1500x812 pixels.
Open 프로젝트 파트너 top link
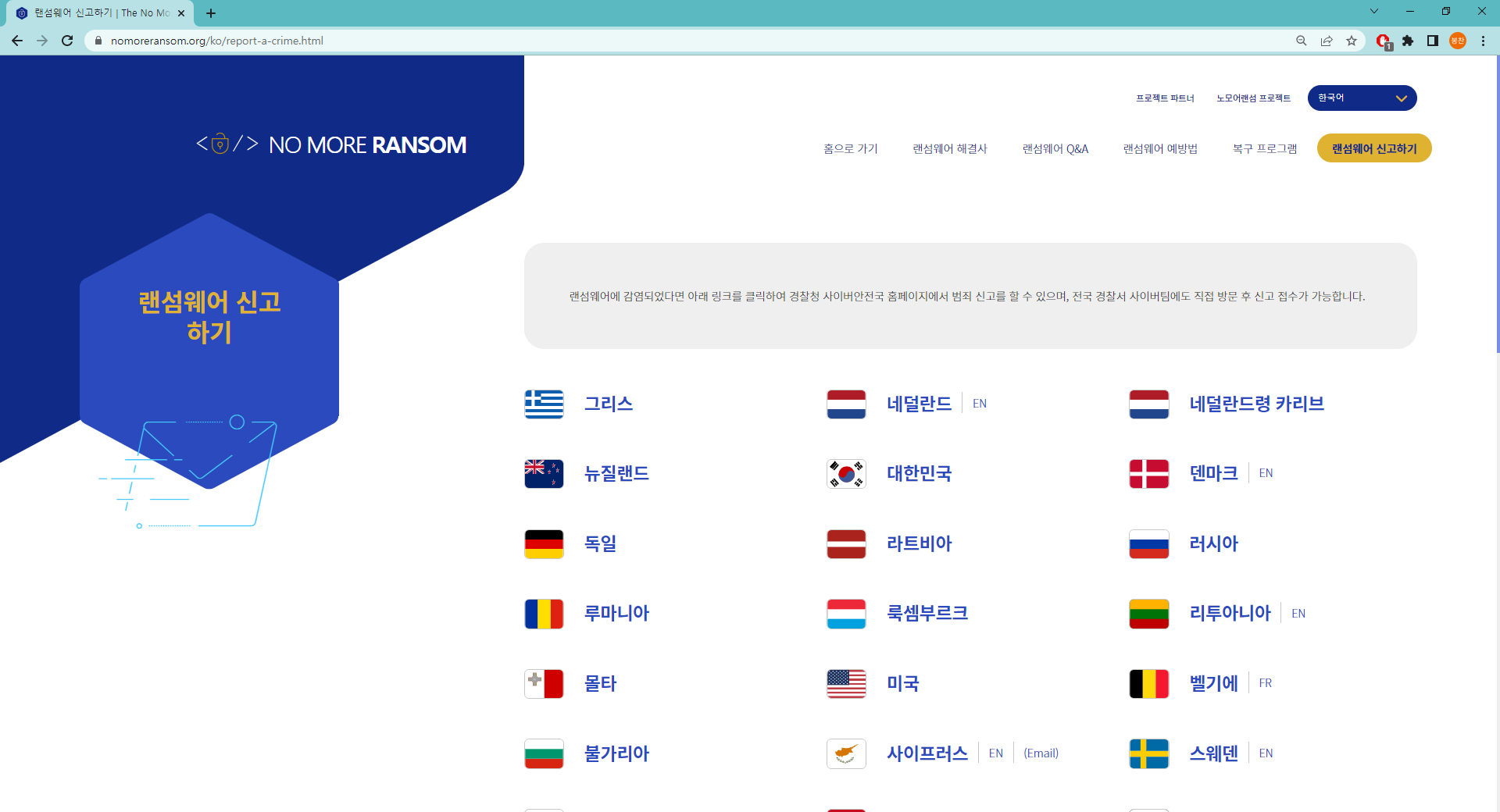1165,98
